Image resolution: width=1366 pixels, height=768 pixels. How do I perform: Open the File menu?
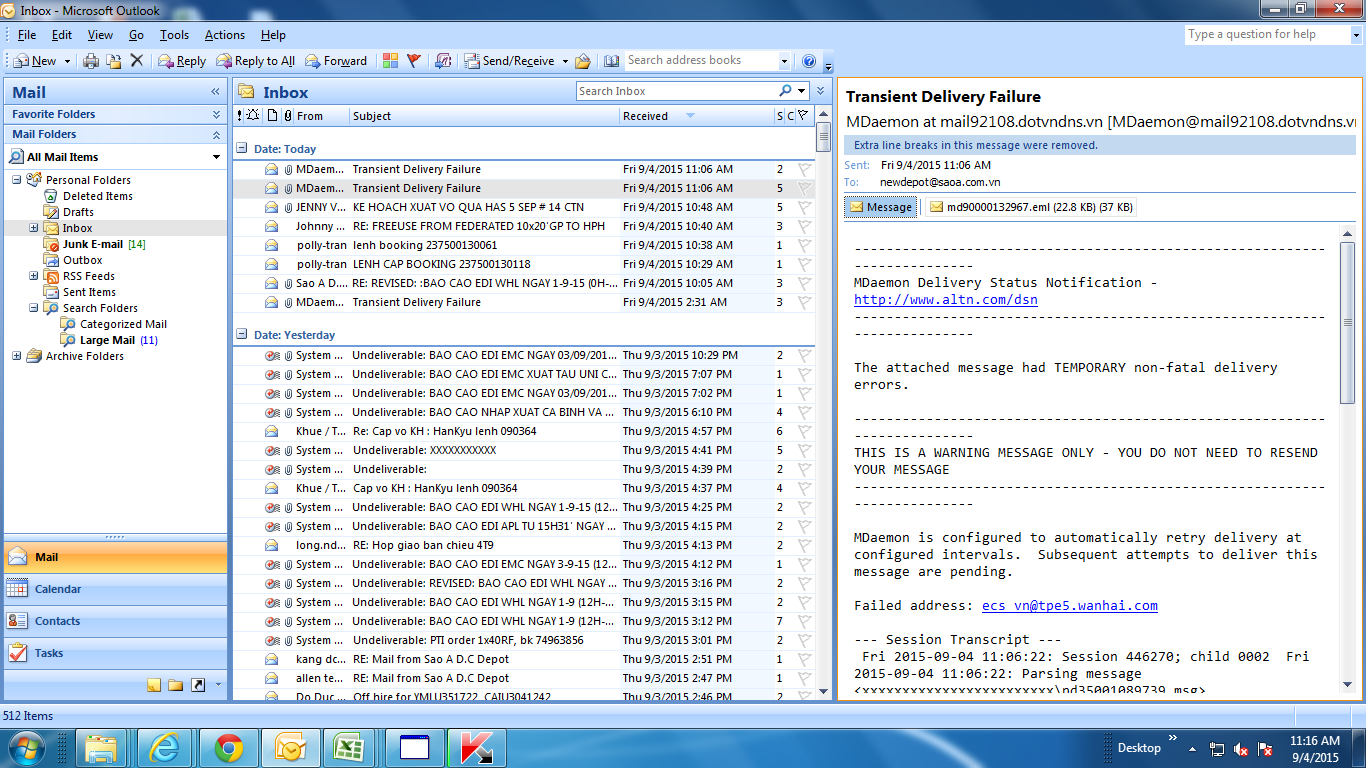[x=27, y=35]
